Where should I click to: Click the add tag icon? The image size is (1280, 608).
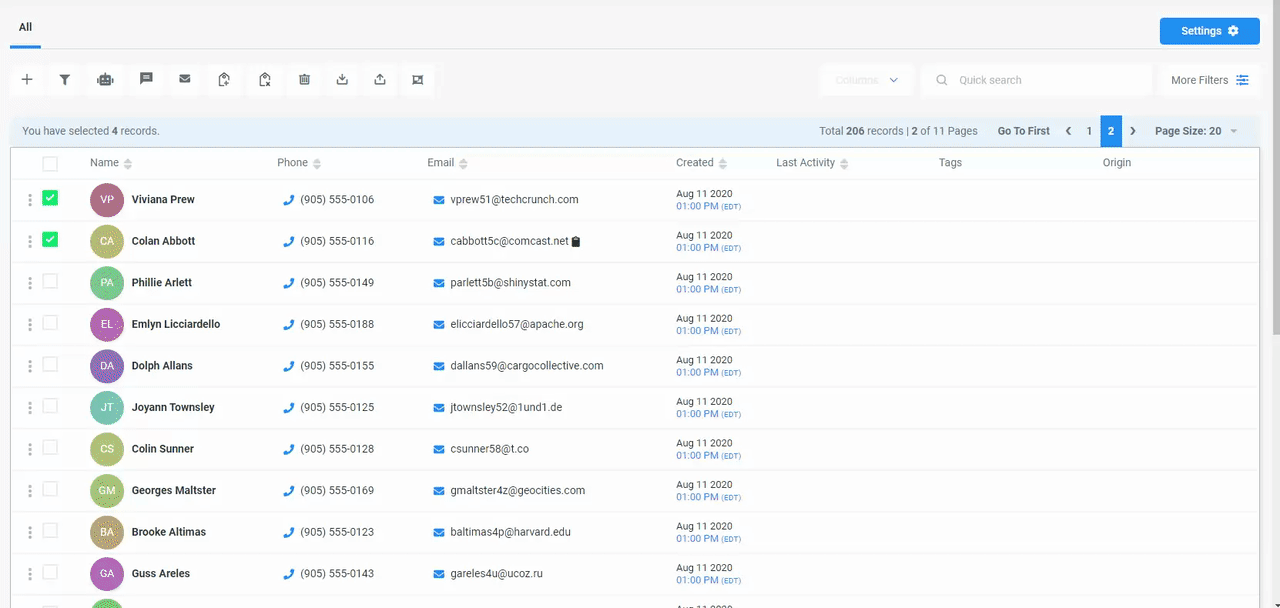(x=225, y=80)
